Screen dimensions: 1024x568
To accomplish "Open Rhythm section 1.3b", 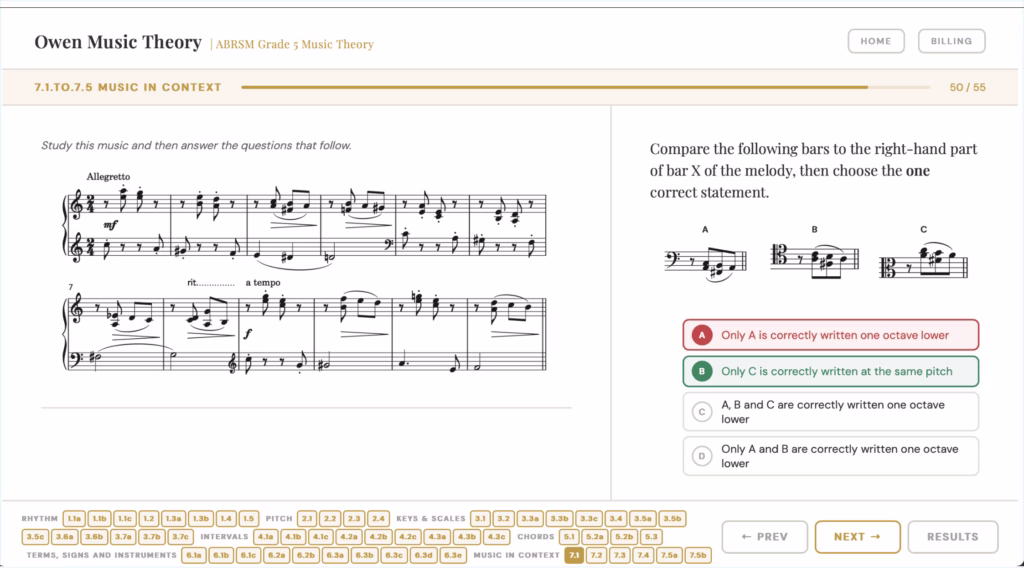I will (200, 518).
